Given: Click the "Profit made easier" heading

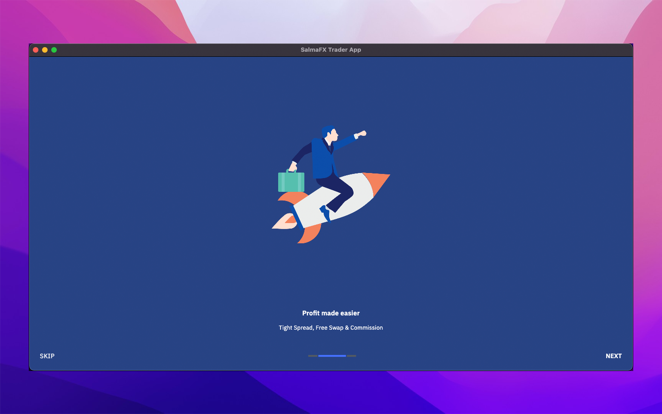Looking at the screenshot, I should pyautogui.click(x=331, y=313).
